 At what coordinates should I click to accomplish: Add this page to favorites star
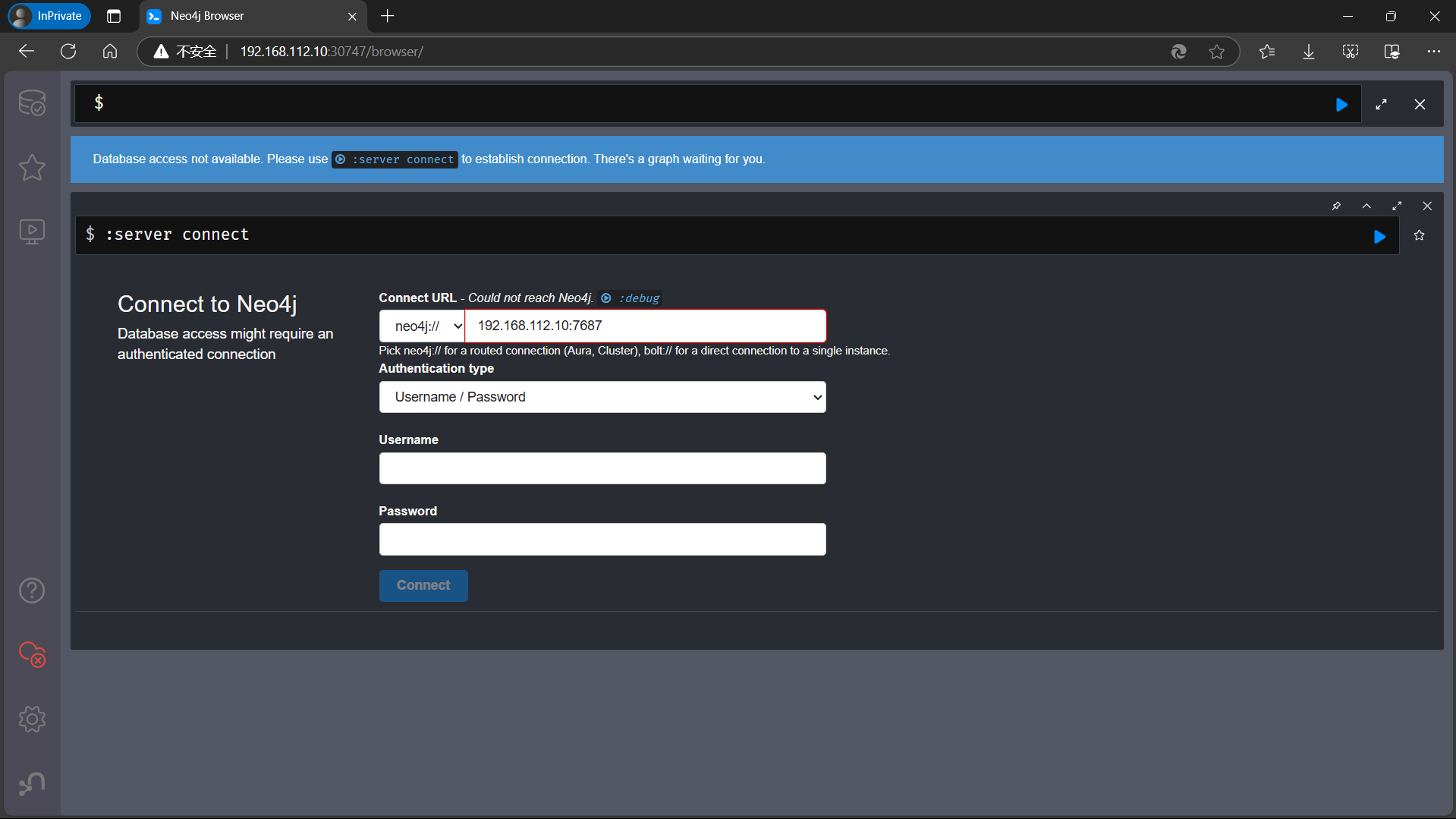coord(1217,52)
